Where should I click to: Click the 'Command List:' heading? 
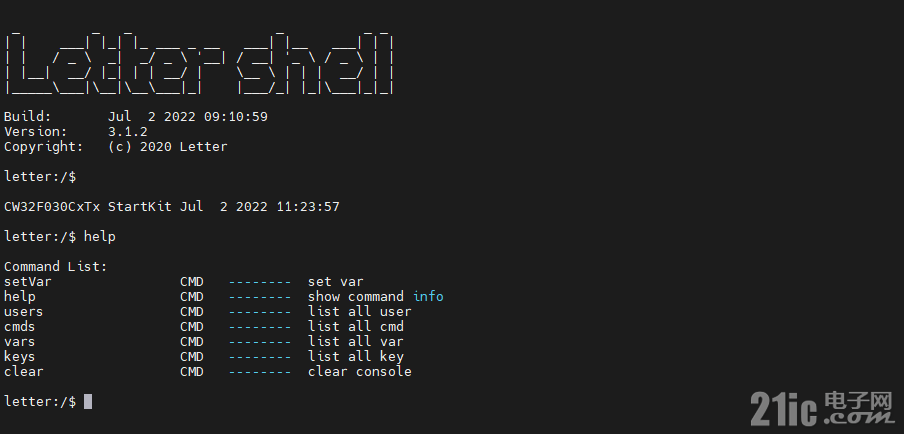pyautogui.click(x=56, y=267)
